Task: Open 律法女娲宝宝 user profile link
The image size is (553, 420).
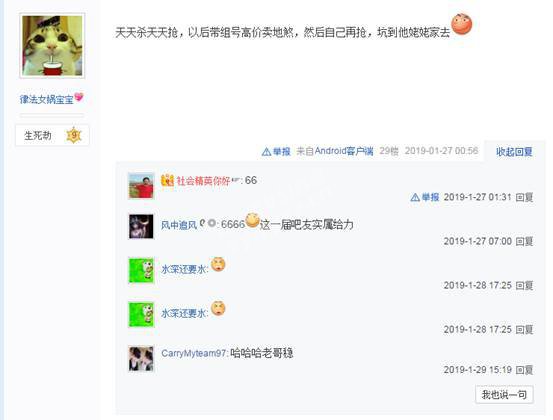Action: (x=46, y=99)
